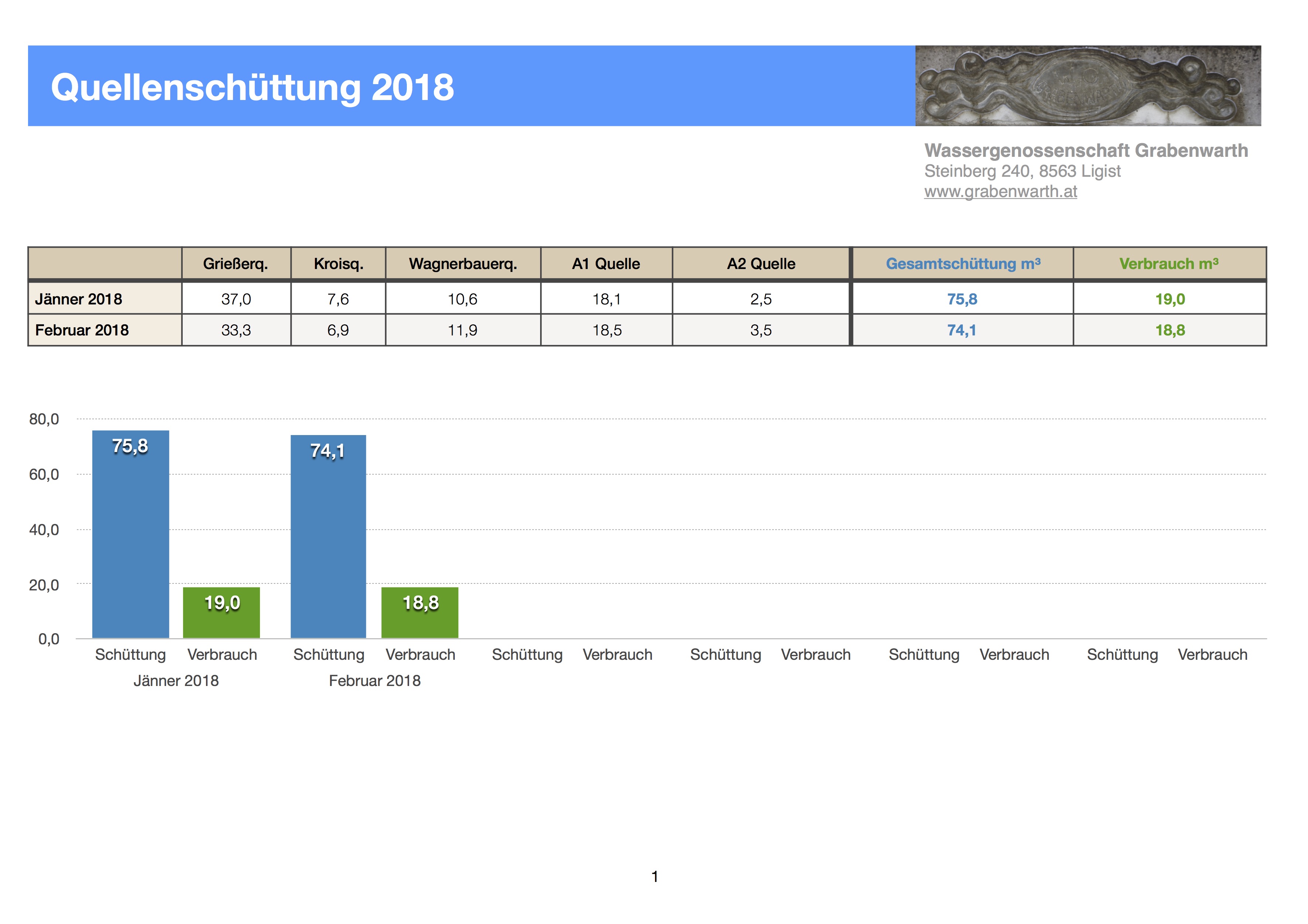Select the 'Februar 2018' row label
Screen dimensions: 1308x924
(82, 330)
